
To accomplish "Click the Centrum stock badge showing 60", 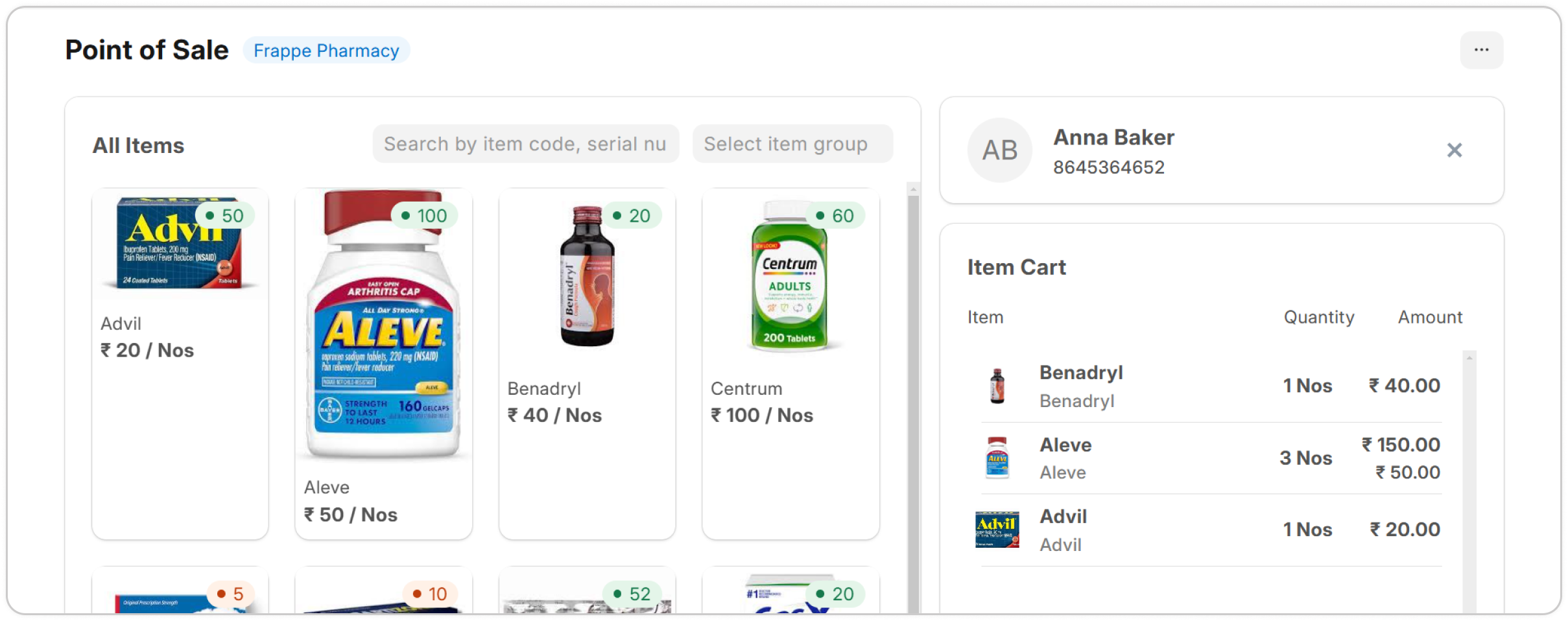I will tap(835, 216).
